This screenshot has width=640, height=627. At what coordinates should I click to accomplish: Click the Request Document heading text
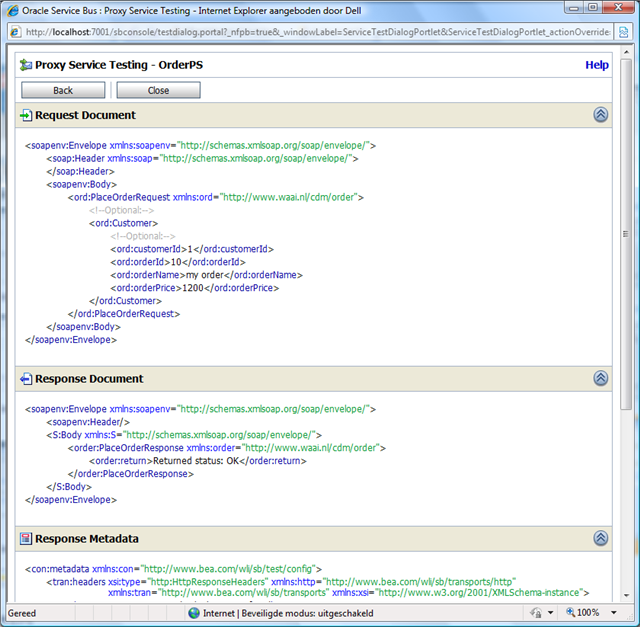coord(85,115)
